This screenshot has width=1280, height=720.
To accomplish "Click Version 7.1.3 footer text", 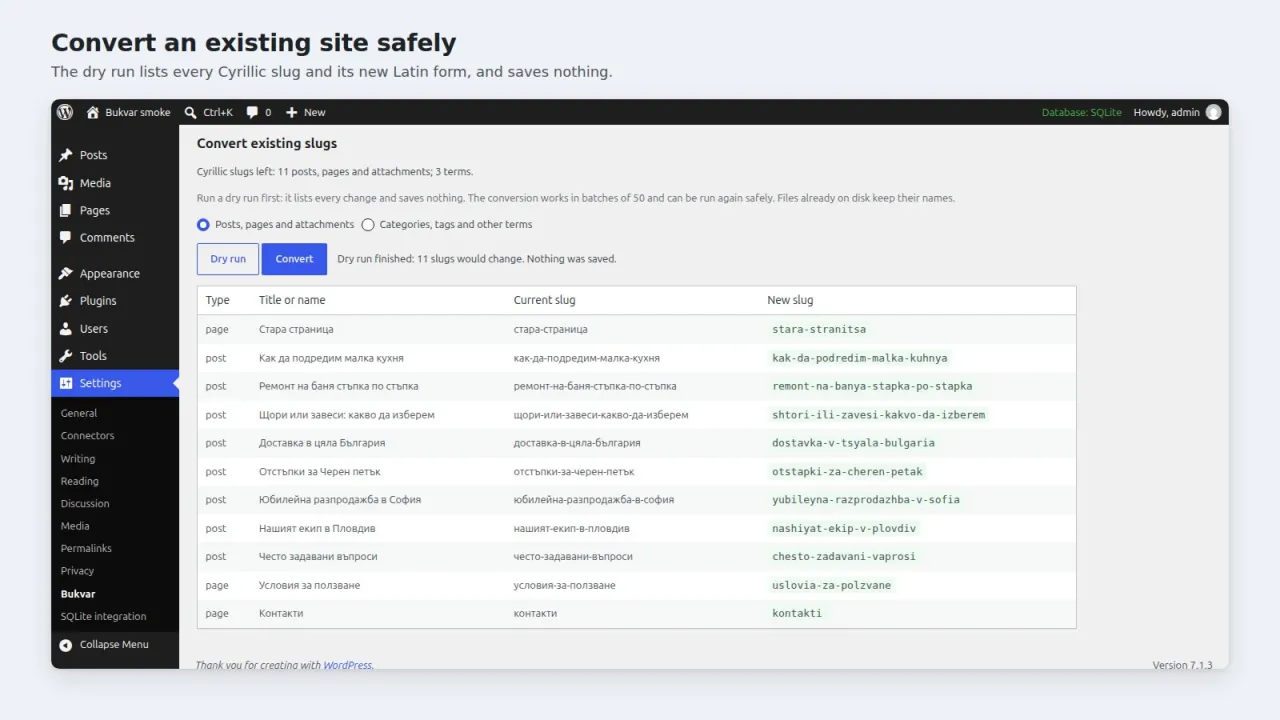I will point(1182,665).
